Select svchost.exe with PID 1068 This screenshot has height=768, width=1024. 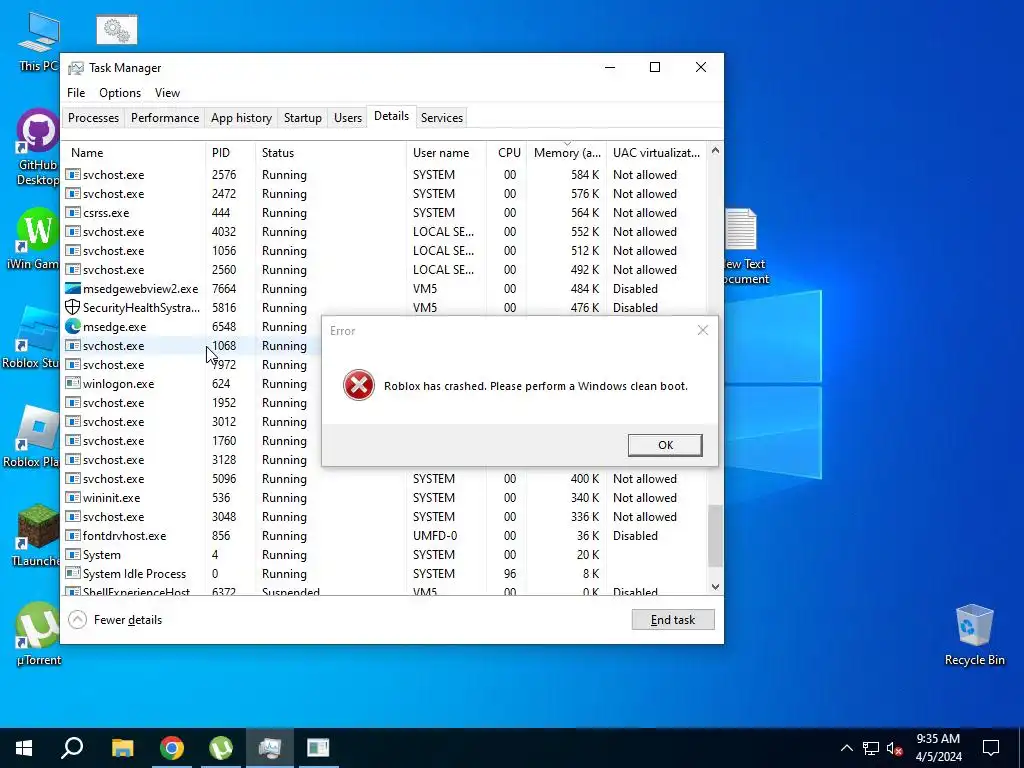point(193,345)
